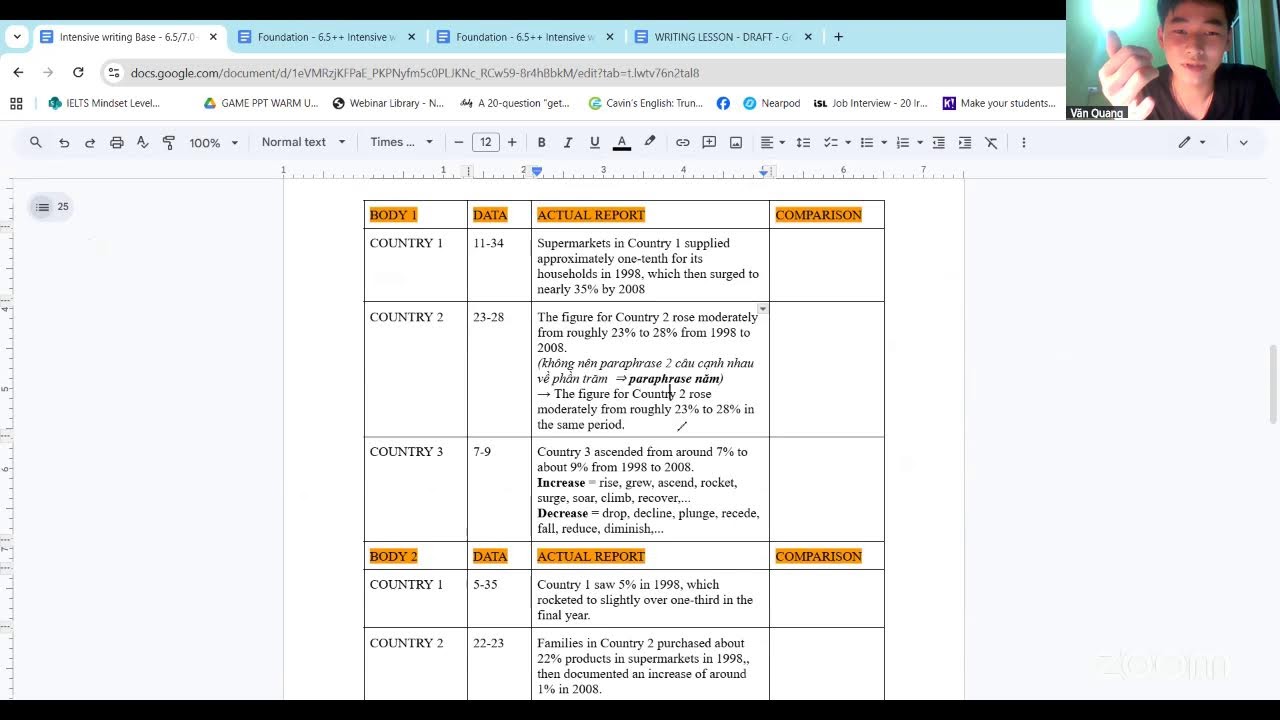Clear formatting from selected text

991,143
